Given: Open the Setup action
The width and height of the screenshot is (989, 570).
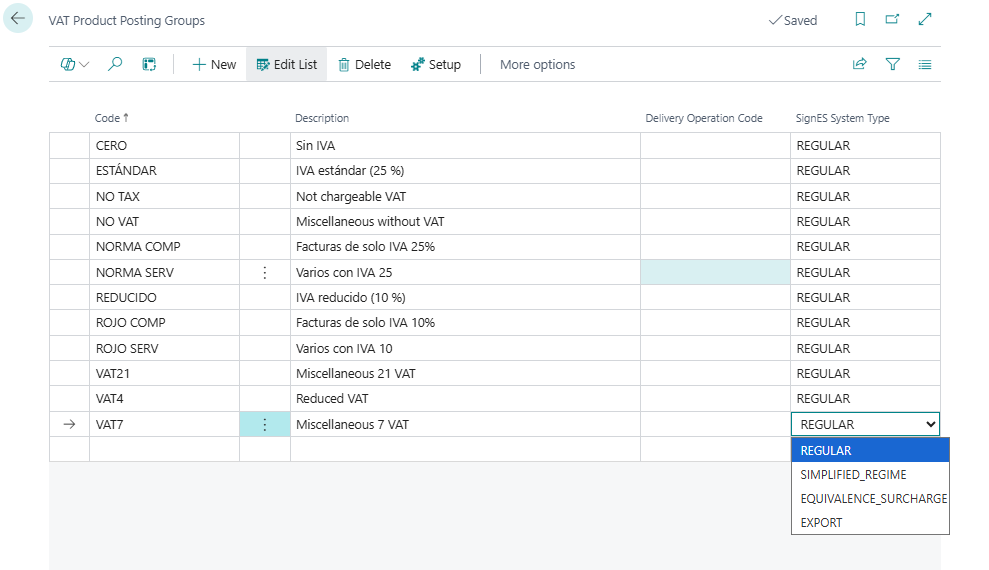Looking at the screenshot, I should 435,64.
